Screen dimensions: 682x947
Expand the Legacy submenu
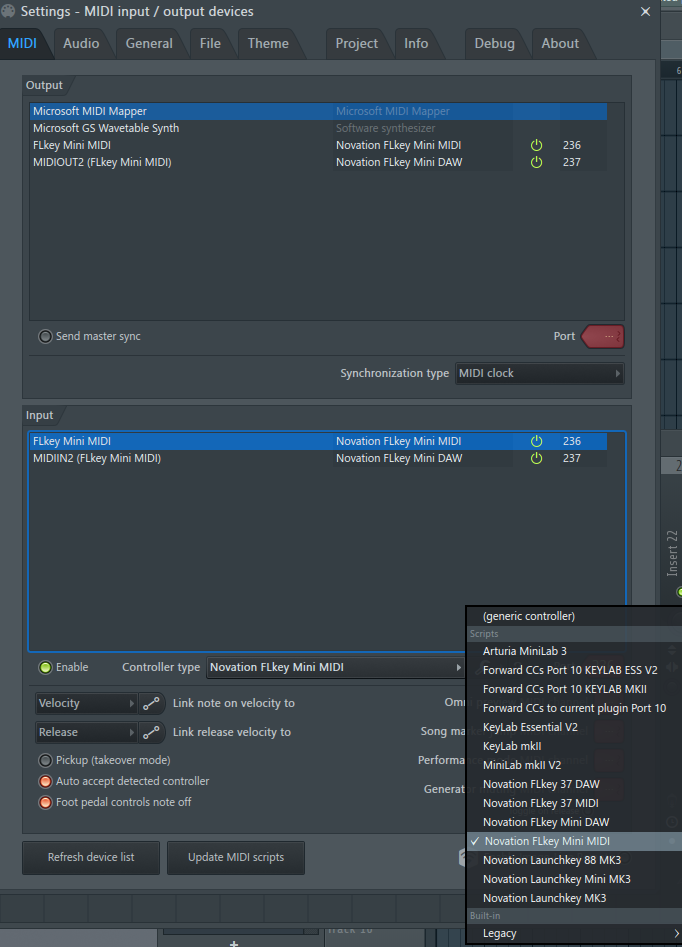pyautogui.click(x=574, y=933)
